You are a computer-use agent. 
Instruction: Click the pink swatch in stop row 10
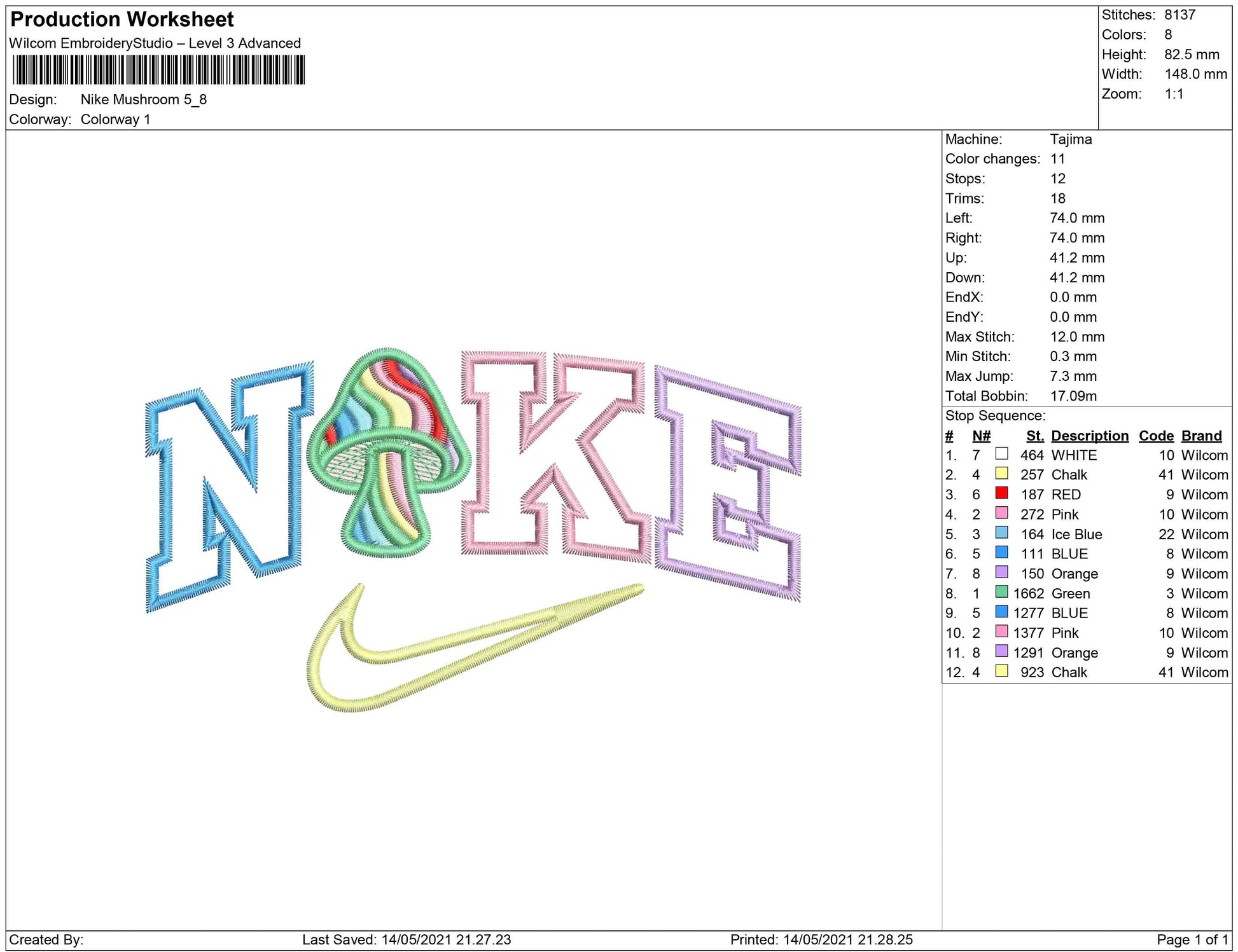tap(1001, 631)
